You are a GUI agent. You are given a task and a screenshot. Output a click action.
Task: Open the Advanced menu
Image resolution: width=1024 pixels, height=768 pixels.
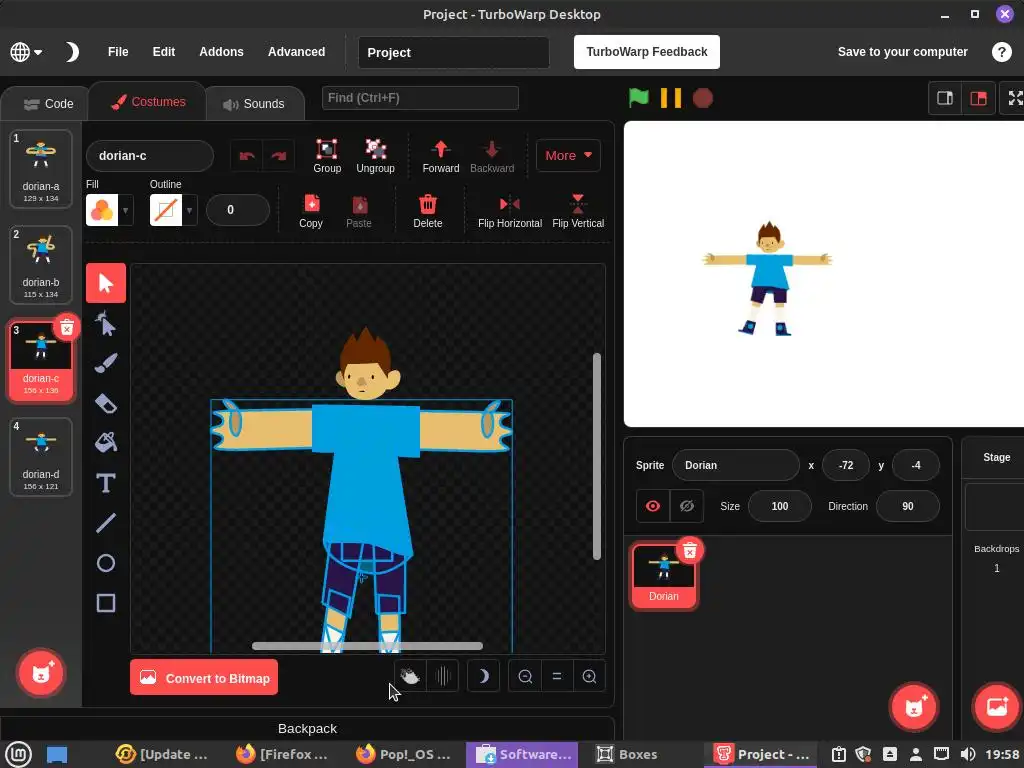[296, 52]
